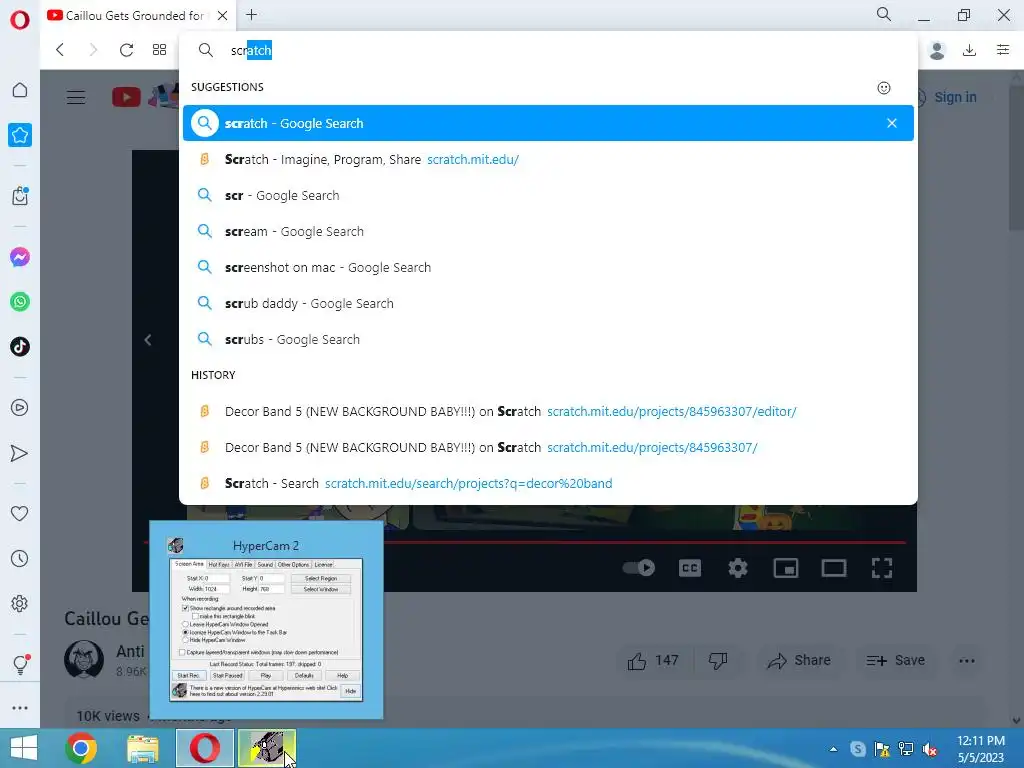Enter fullscreen video mode

coord(882,568)
